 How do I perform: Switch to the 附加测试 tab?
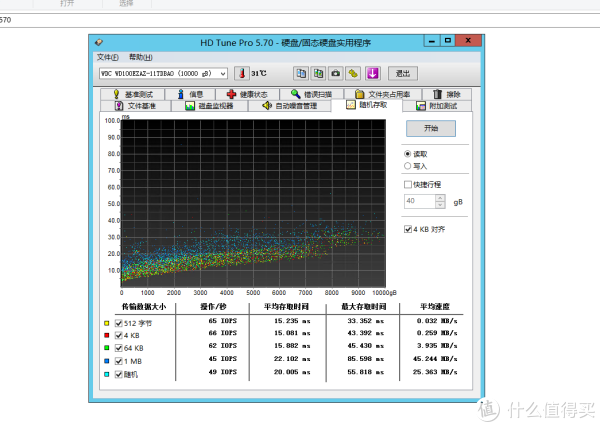[x=437, y=106]
